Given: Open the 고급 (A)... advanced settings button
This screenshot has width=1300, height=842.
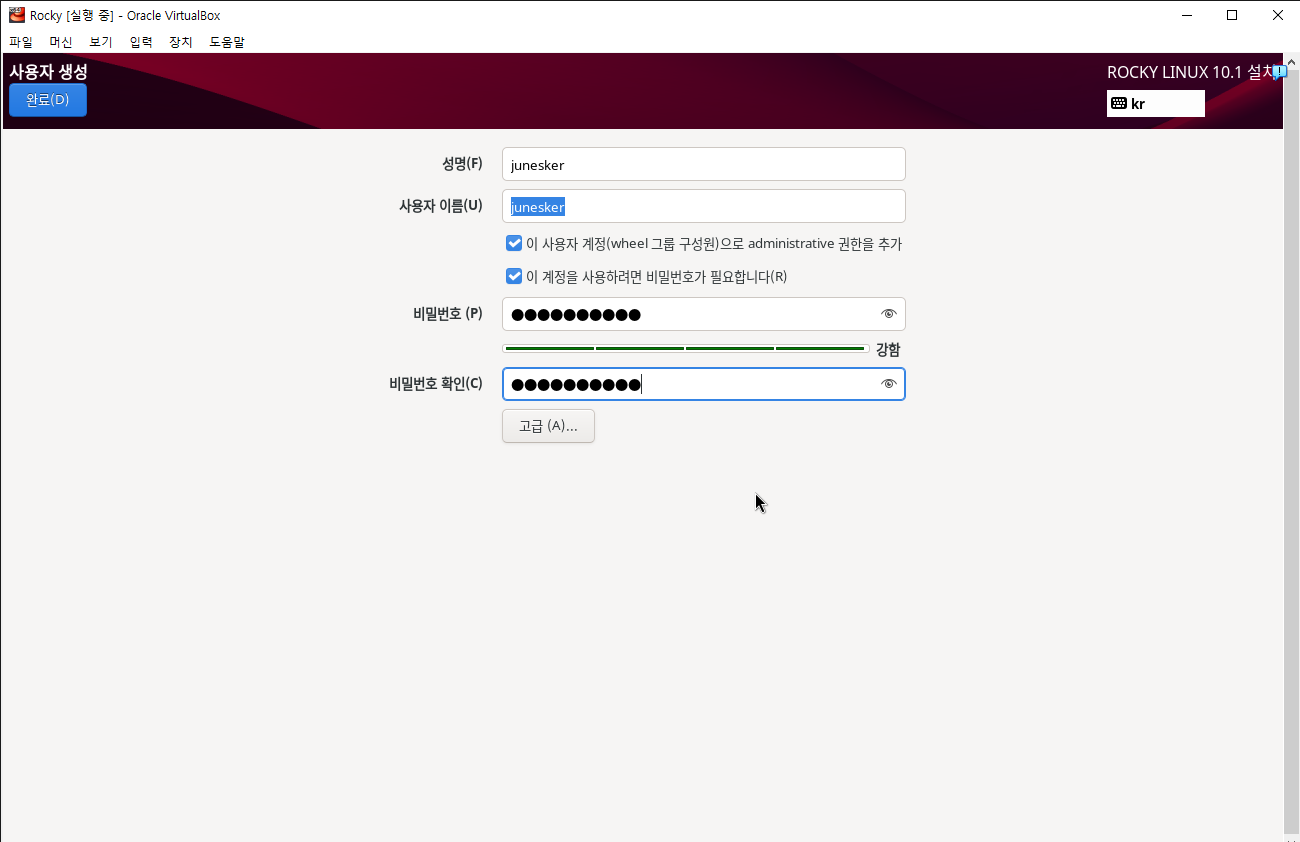Looking at the screenshot, I should tap(548, 426).
